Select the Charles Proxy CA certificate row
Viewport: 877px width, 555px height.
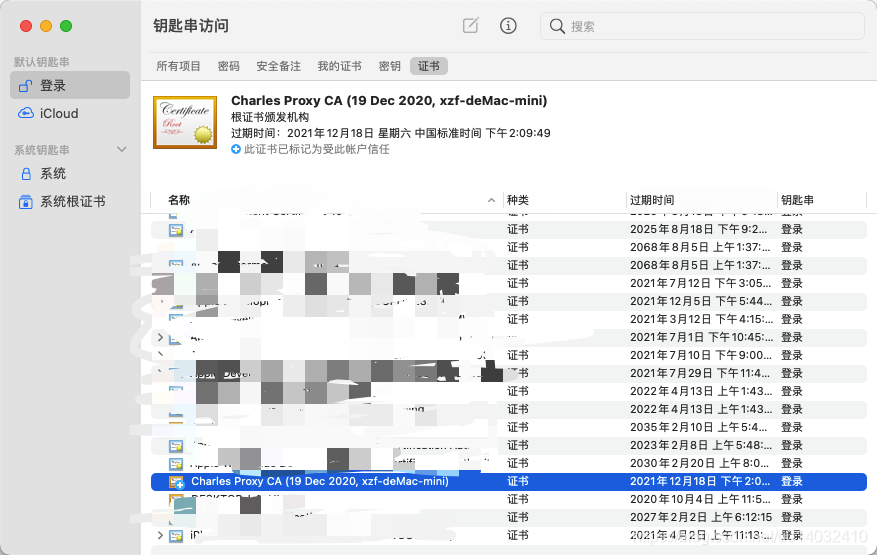[509, 482]
